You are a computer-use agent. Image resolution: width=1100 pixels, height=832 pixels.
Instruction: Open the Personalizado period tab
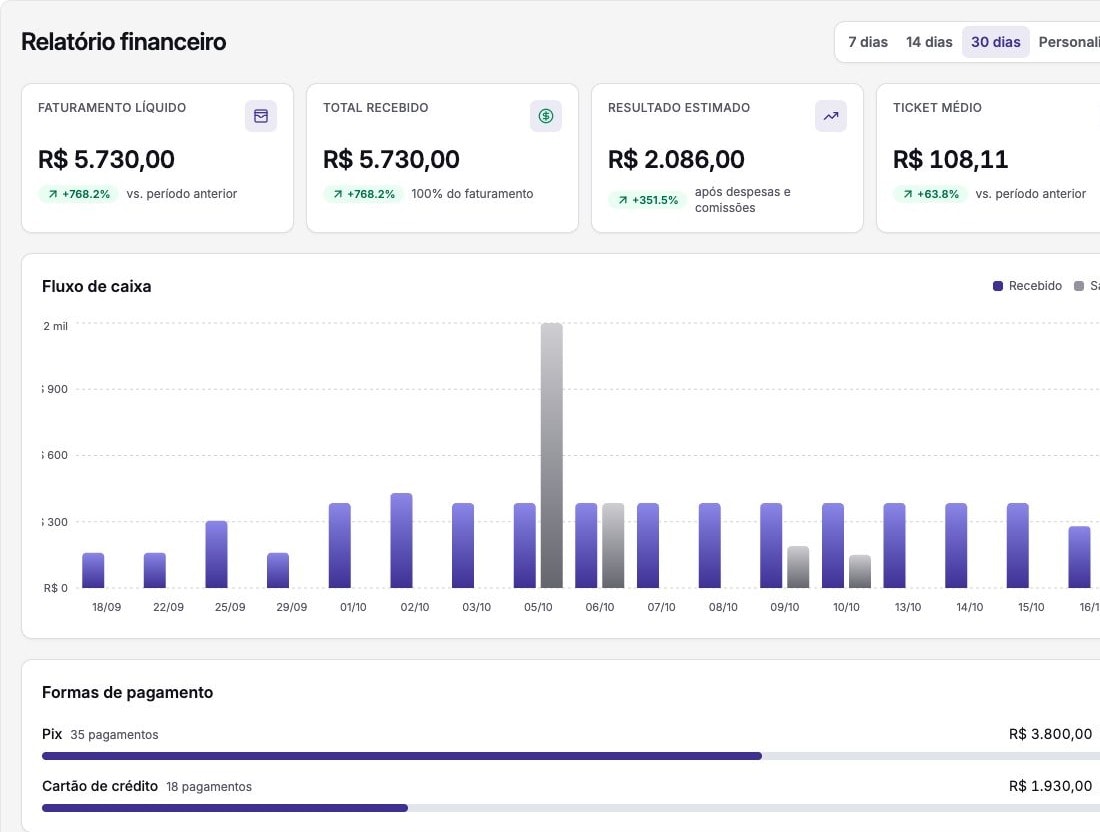1068,42
